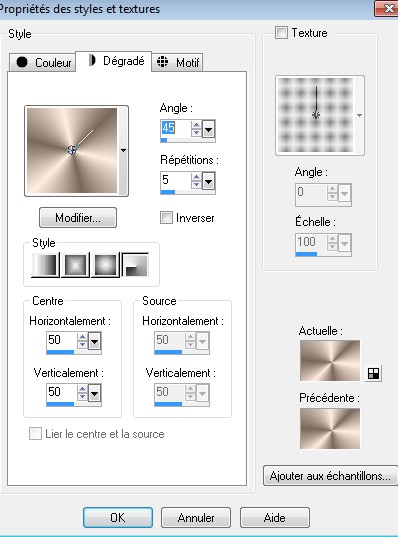The height and width of the screenshot is (537, 398).
Task: Click the Centre Horizontalement input field
Action: click(x=62, y=340)
